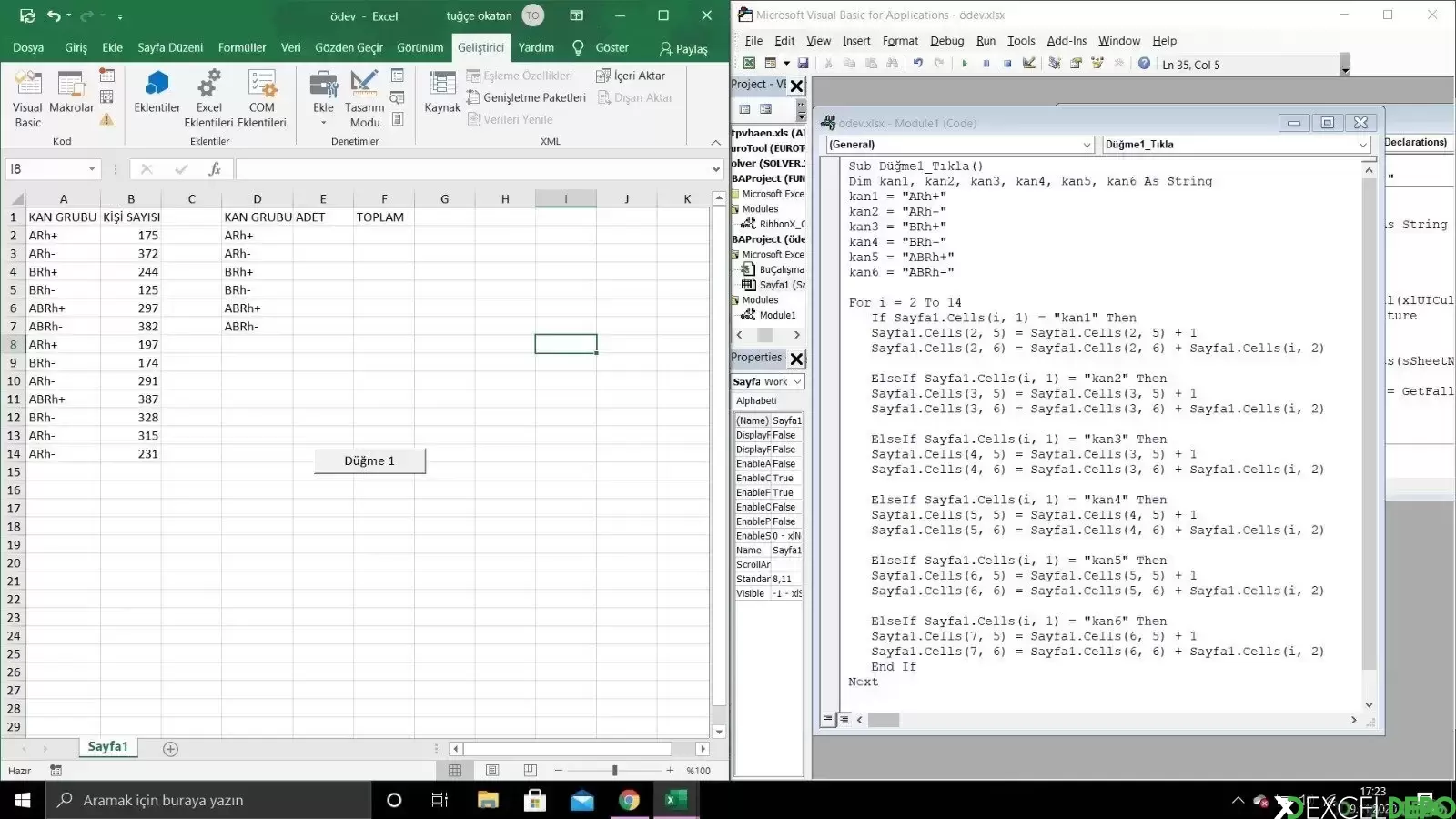1456x819 pixels.
Task: Toggle Design Mode icon in the VBA toolbar
Action: (x=1029, y=64)
